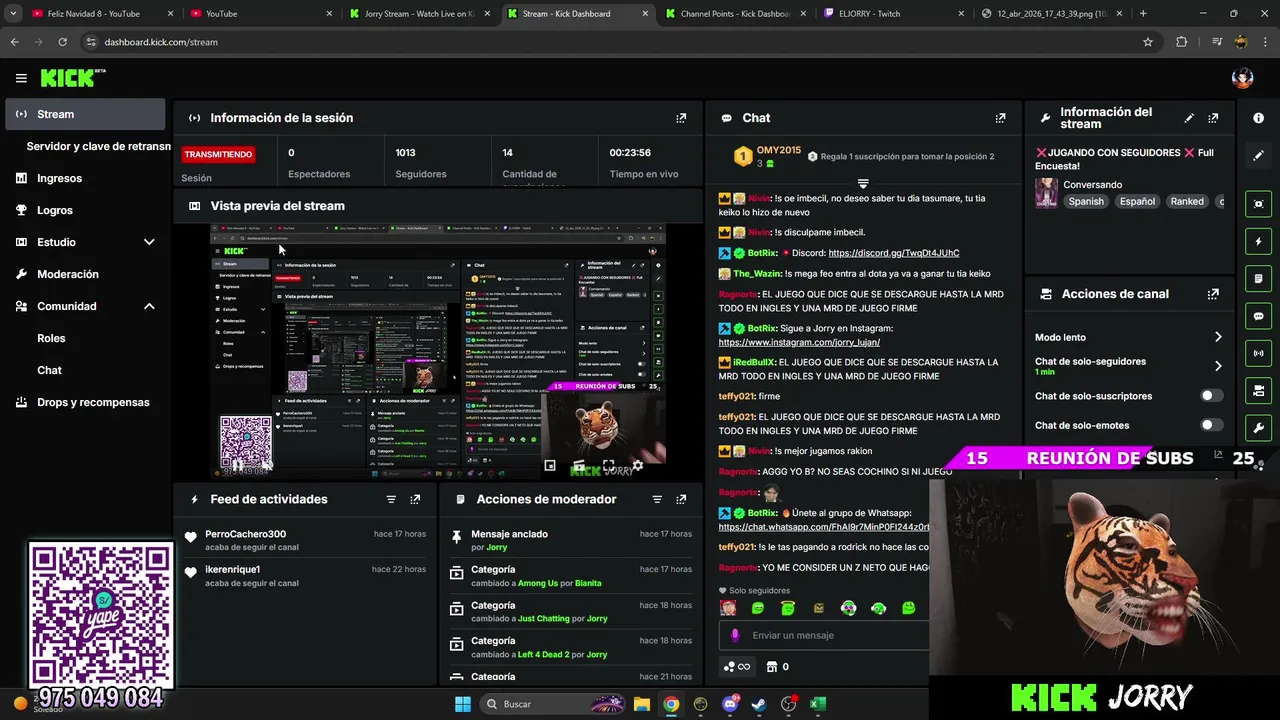
Task: Click the pencil icon in the right rail
Action: (1258, 156)
